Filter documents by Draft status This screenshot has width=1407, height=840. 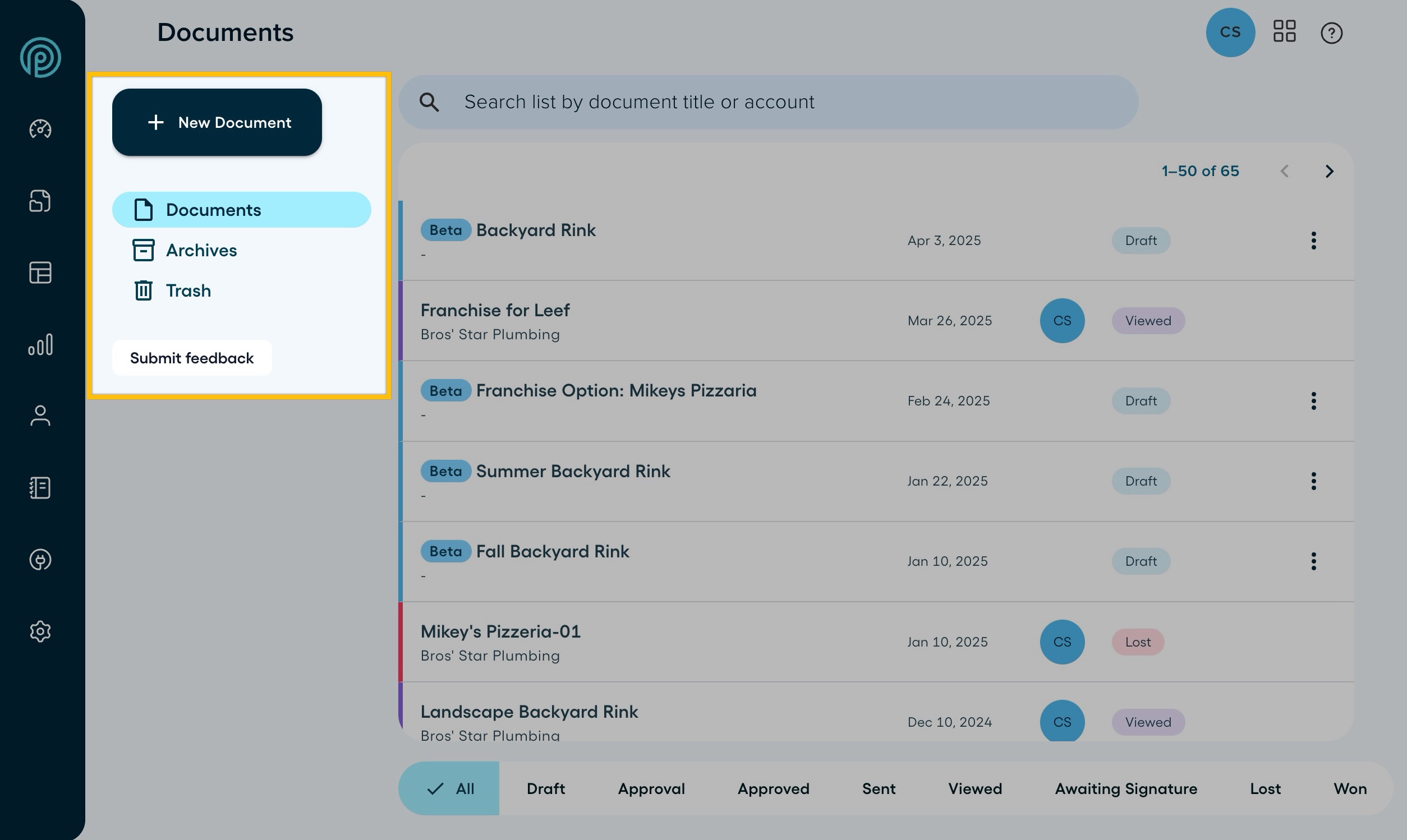(546, 788)
